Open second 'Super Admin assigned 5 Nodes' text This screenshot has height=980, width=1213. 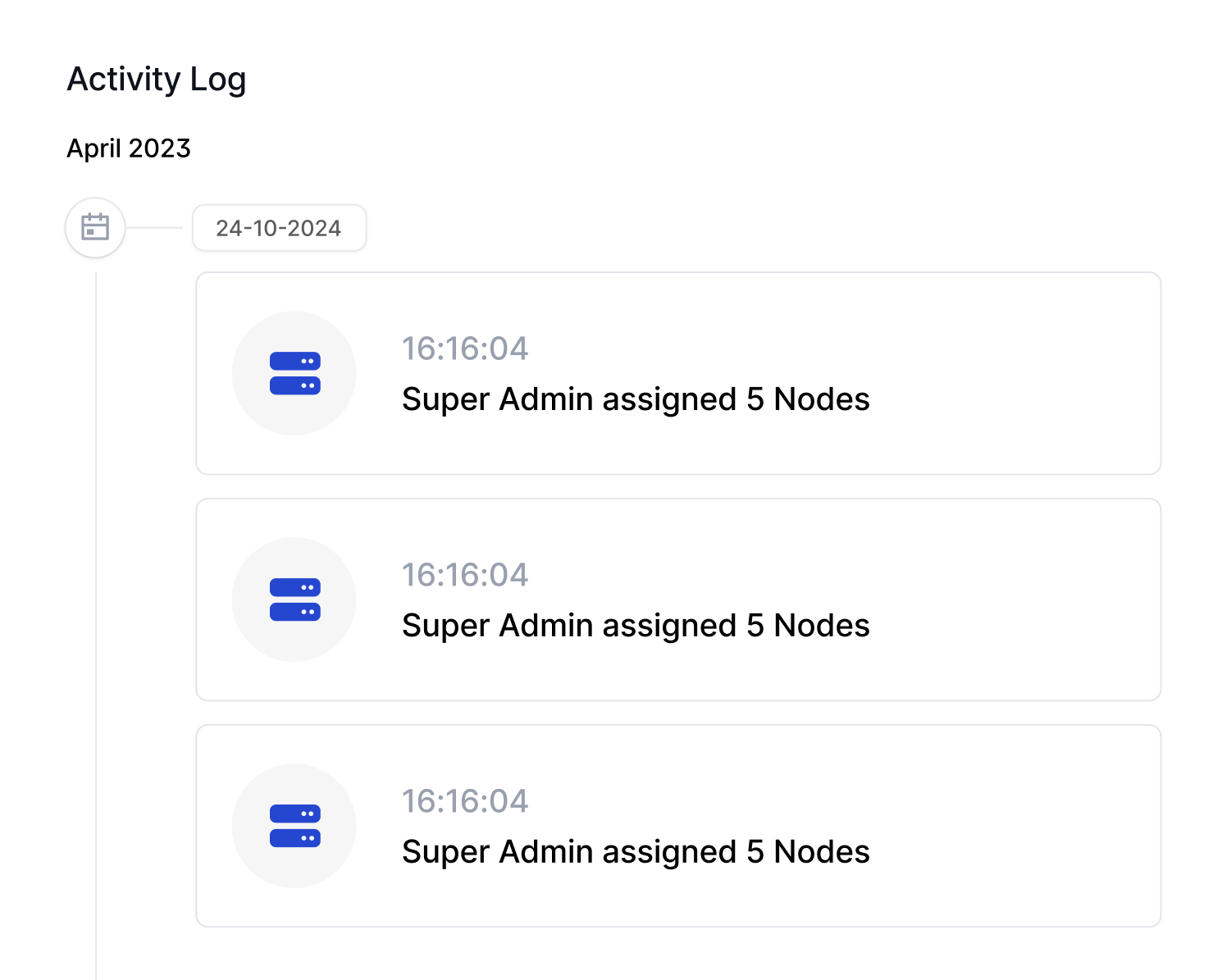coord(636,626)
